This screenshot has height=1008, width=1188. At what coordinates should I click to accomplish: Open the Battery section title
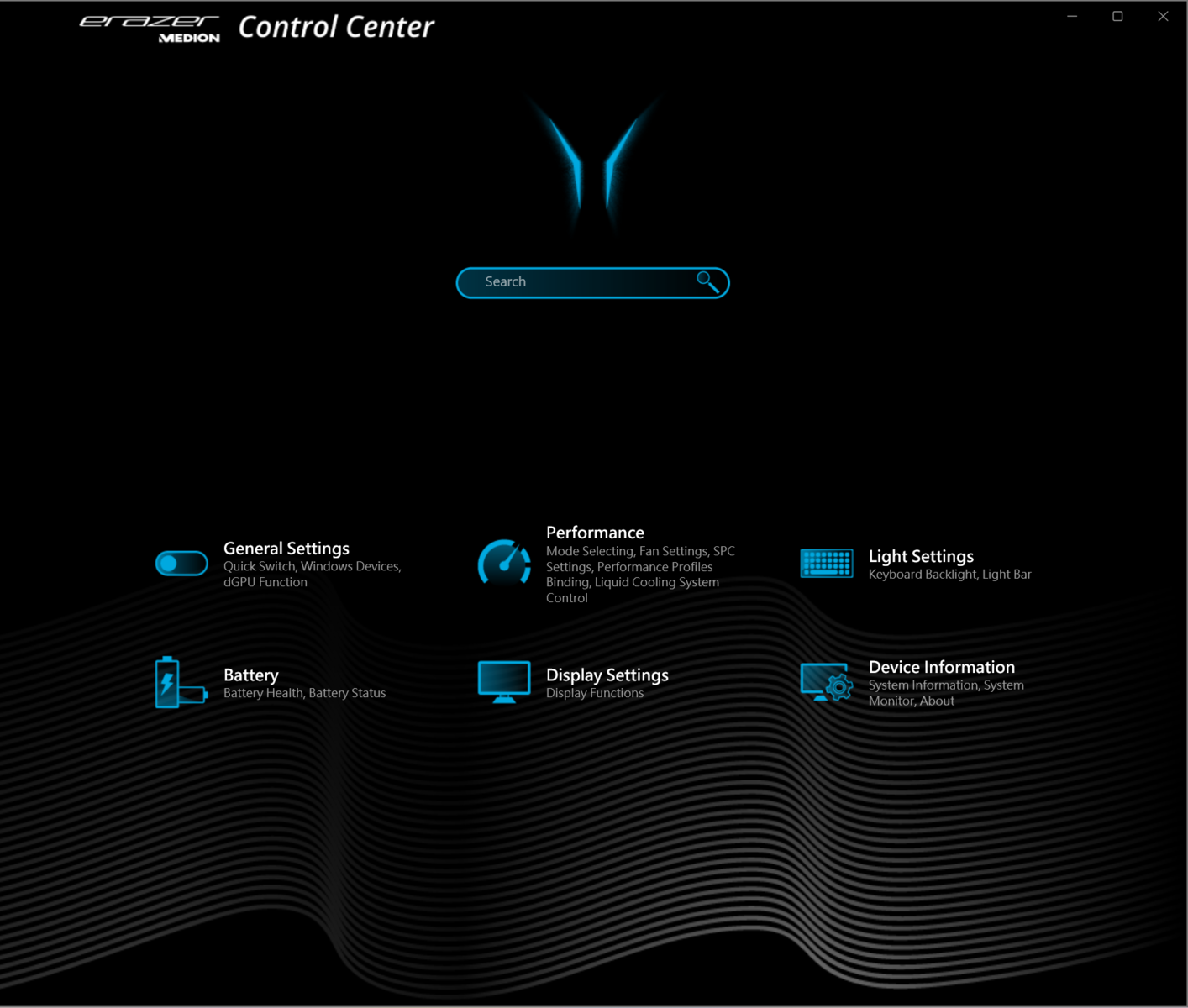(251, 675)
